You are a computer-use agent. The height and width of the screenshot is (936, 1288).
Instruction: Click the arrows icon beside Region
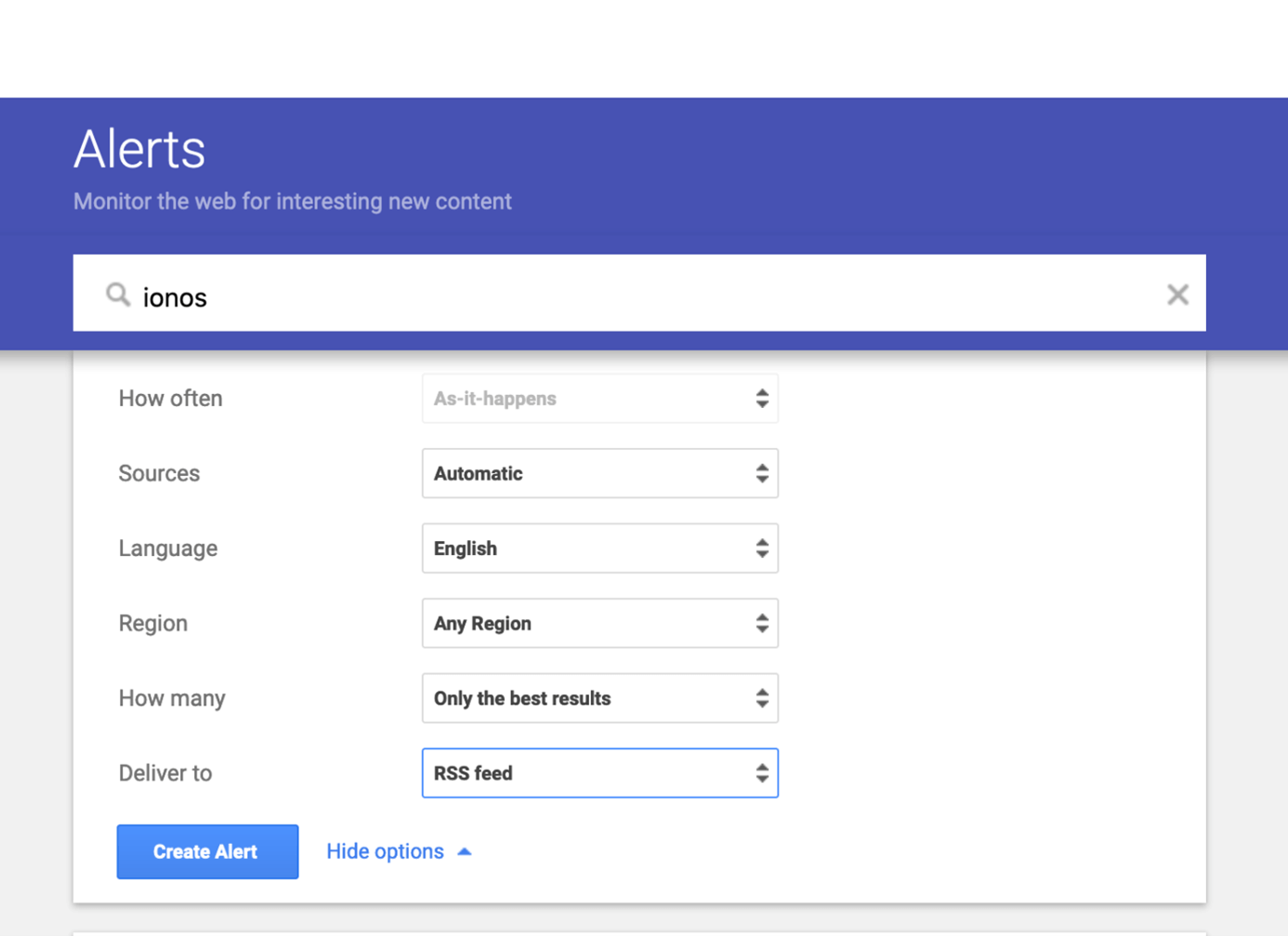(x=762, y=623)
